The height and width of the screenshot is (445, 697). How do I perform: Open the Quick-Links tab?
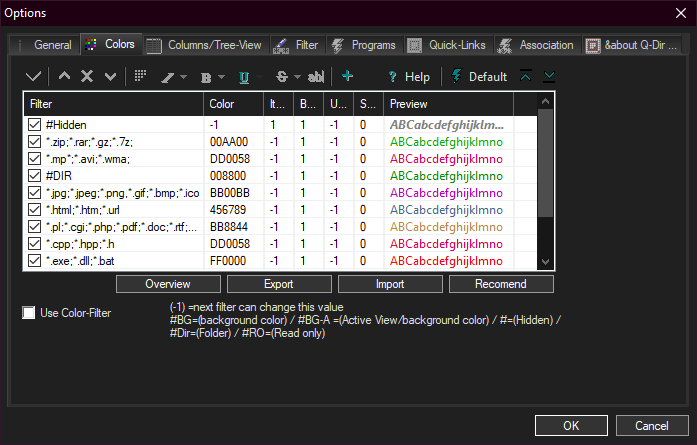click(x=449, y=45)
